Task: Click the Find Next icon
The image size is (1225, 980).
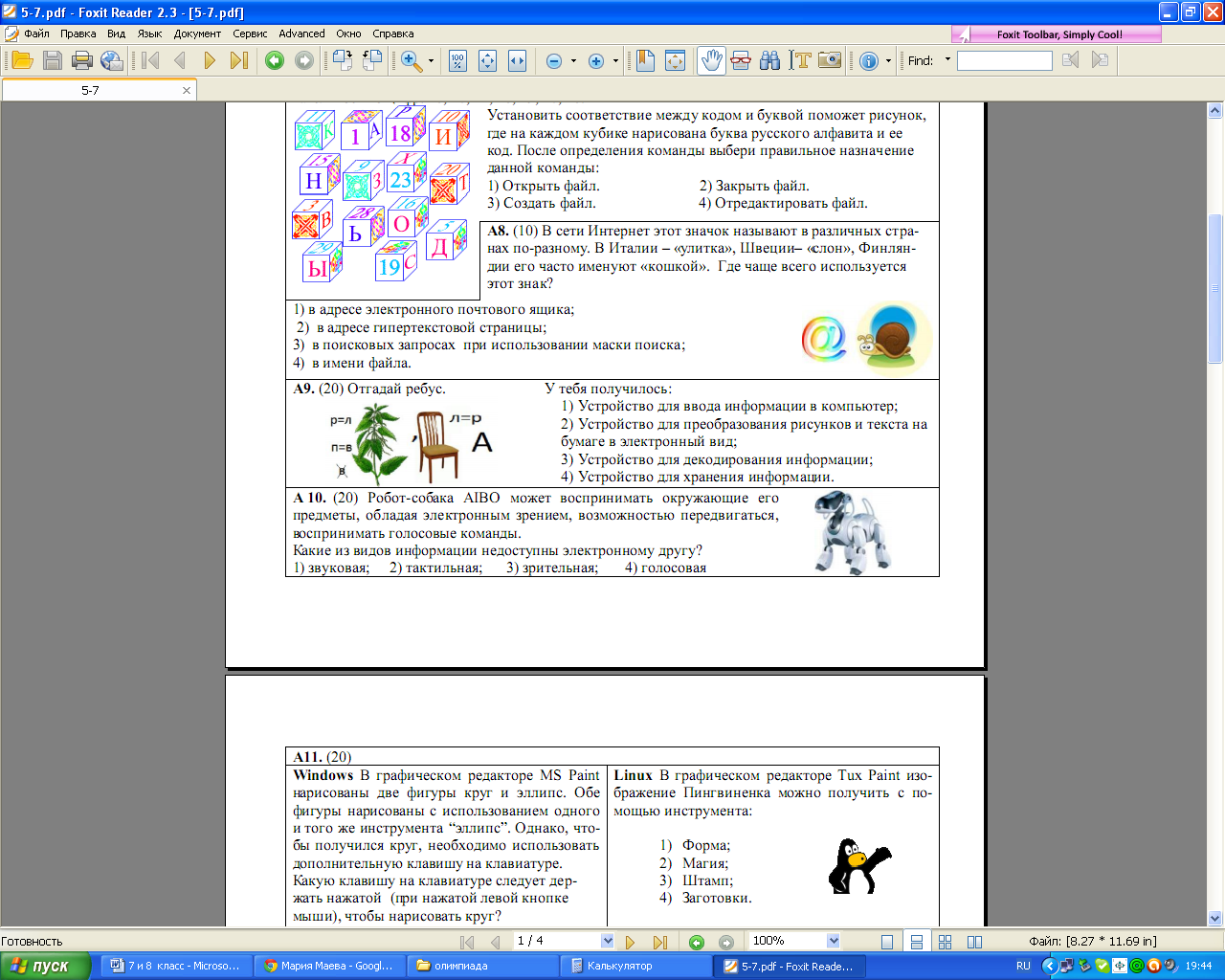Action: (x=1100, y=60)
